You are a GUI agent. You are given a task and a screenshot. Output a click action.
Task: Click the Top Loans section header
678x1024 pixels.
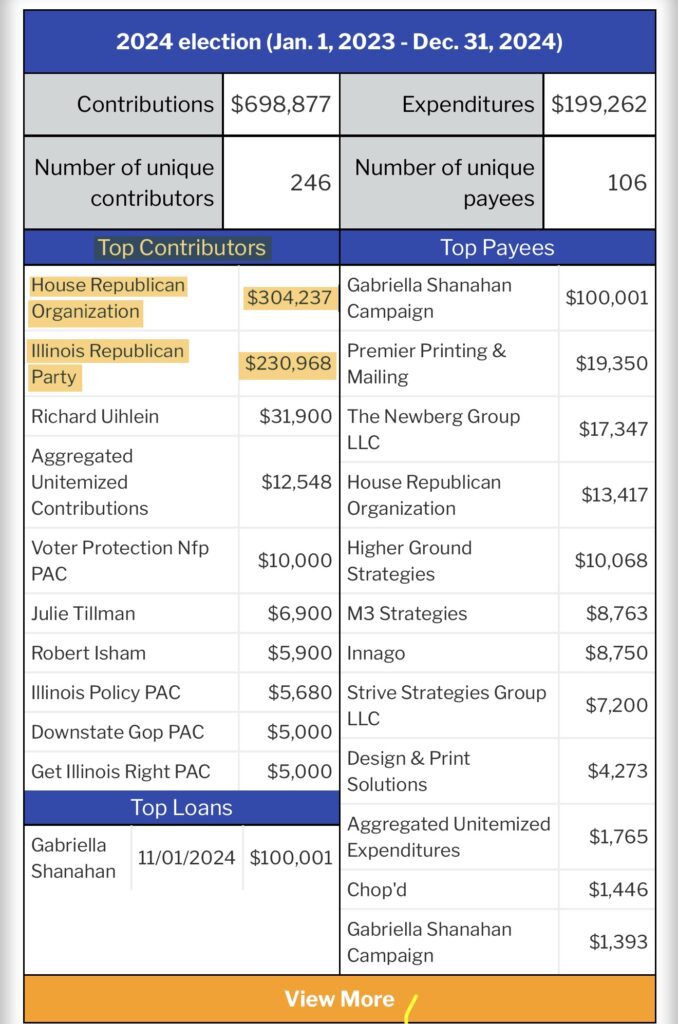point(181,808)
